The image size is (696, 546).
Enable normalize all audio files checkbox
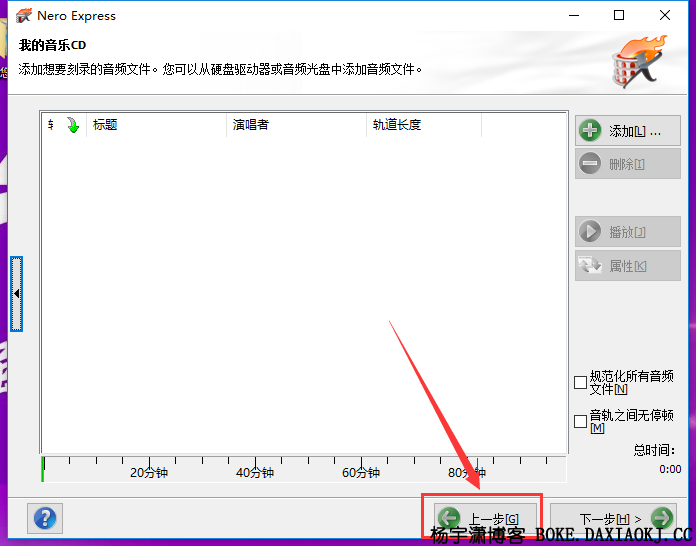click(581, 382)
